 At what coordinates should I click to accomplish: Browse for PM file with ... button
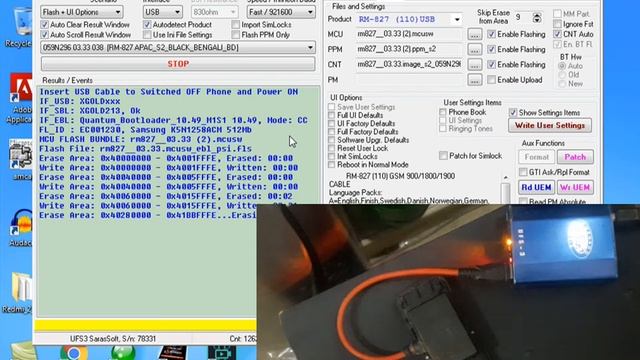(x=474, y=80)
